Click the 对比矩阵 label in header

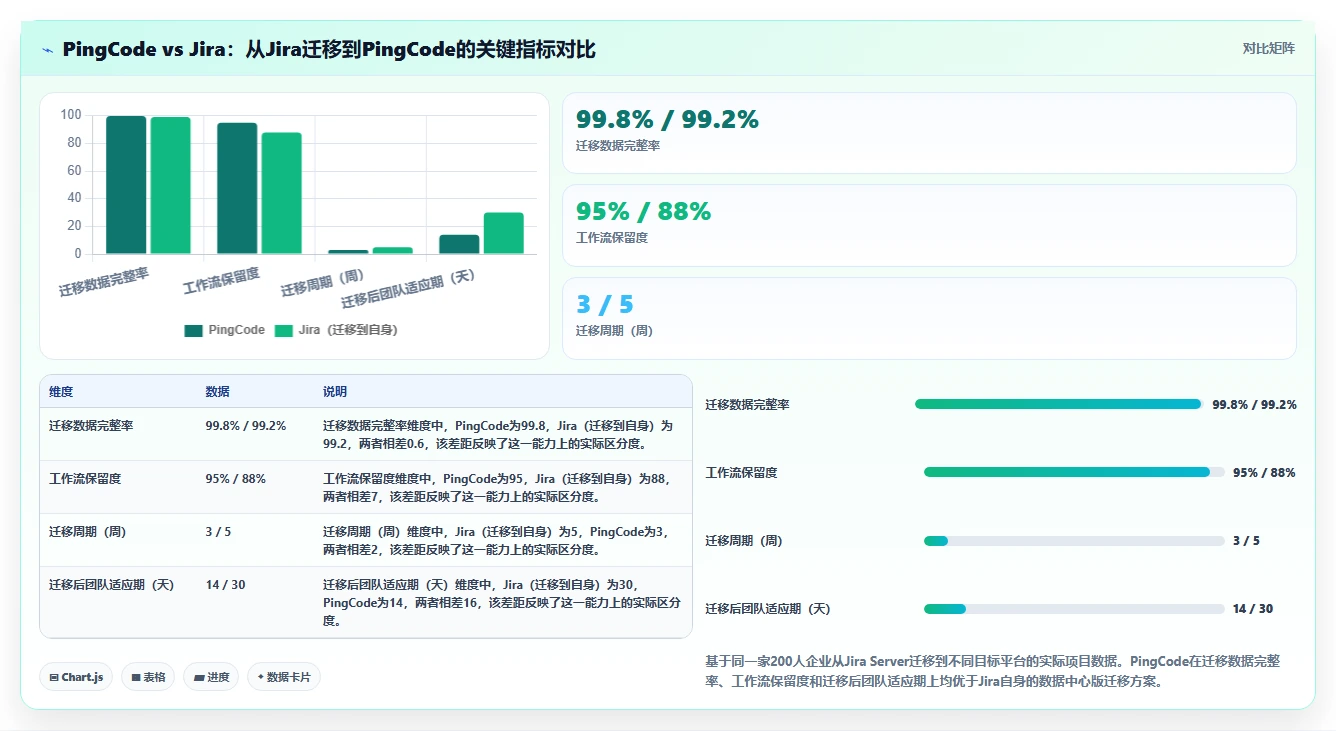point(1269,49)
